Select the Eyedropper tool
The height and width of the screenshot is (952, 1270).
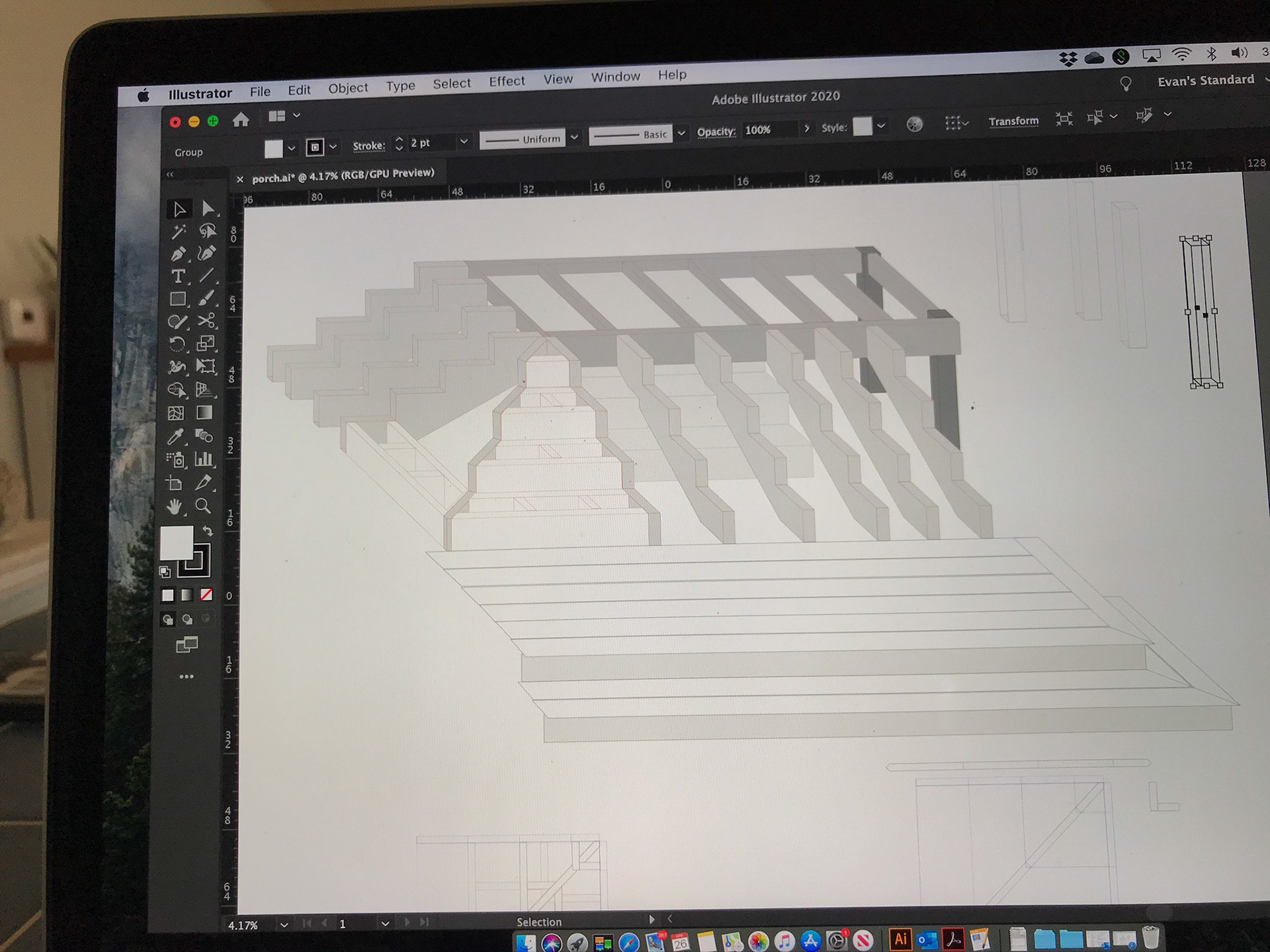(175, 436)
